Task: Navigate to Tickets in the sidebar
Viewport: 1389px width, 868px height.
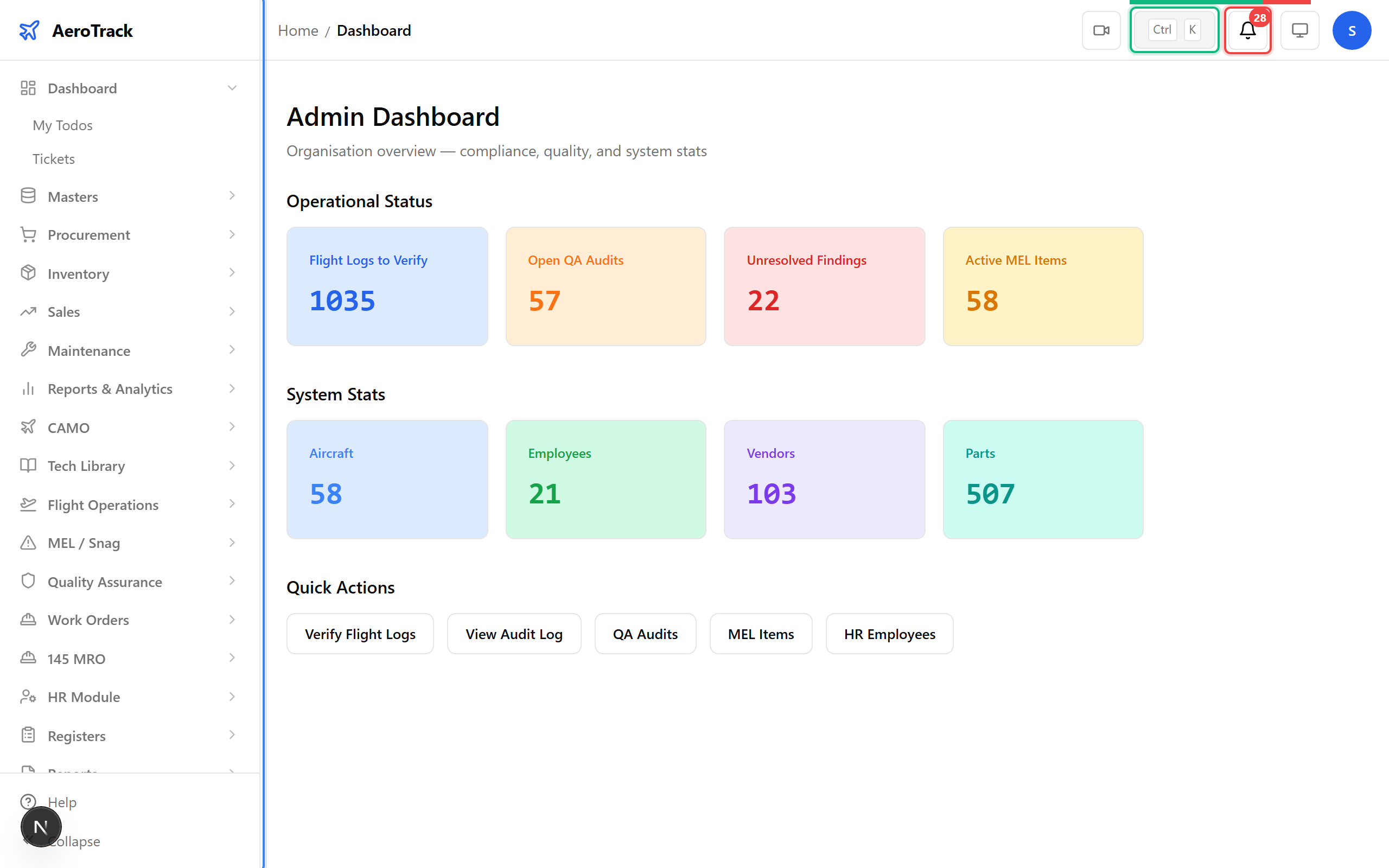Action: (53, 159)
